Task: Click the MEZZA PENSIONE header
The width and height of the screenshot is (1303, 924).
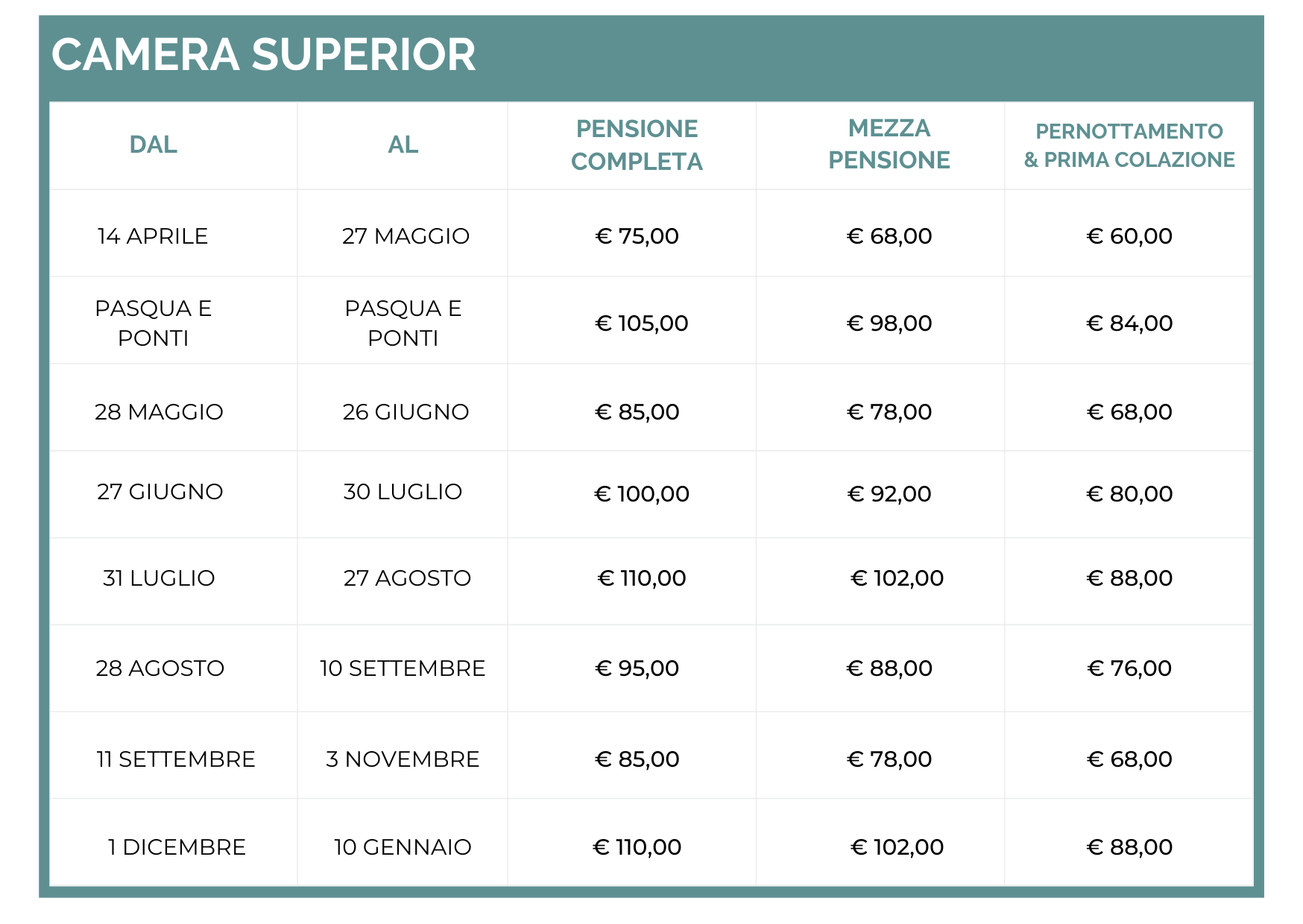Action: click(889, 144)
